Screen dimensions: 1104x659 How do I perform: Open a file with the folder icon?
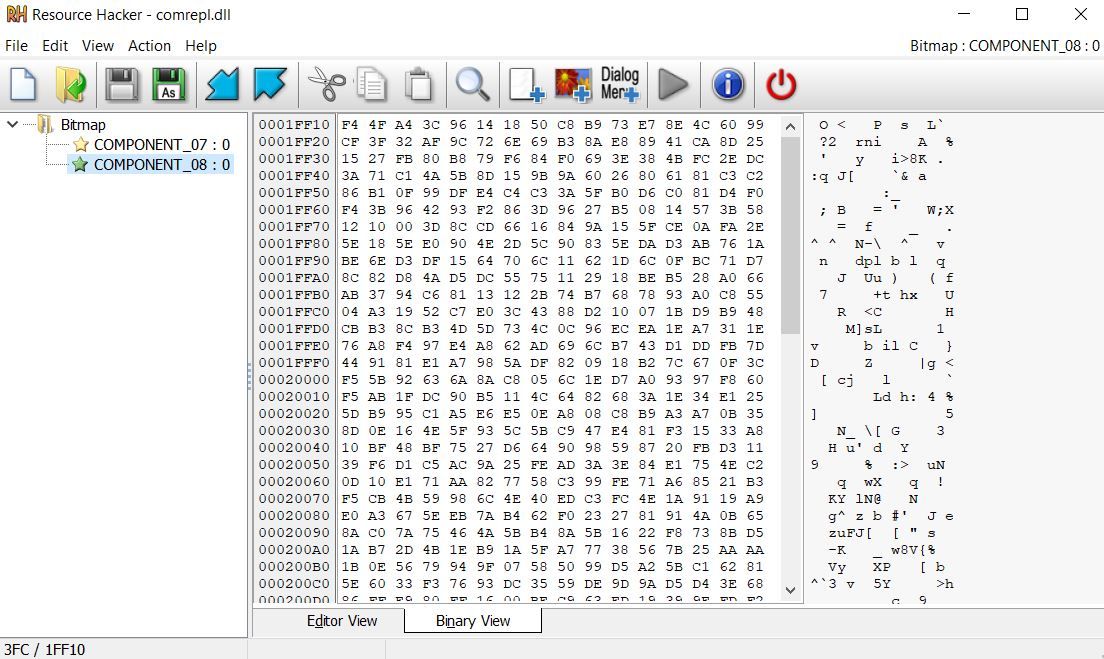(71, 85)
